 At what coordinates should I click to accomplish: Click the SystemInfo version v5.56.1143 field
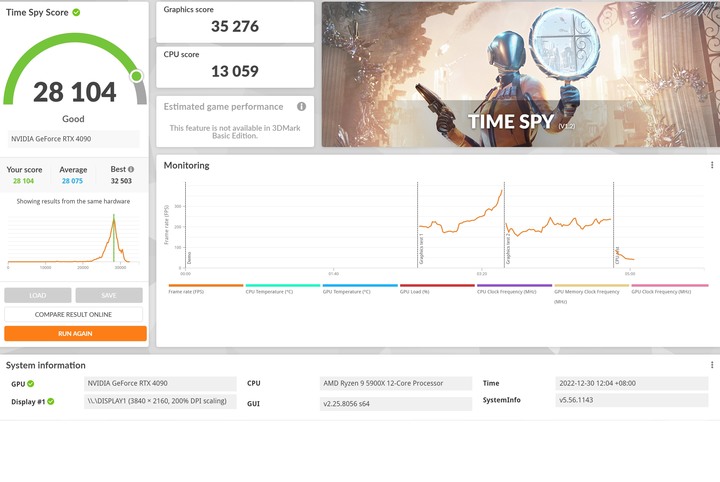tap(632, 400)
